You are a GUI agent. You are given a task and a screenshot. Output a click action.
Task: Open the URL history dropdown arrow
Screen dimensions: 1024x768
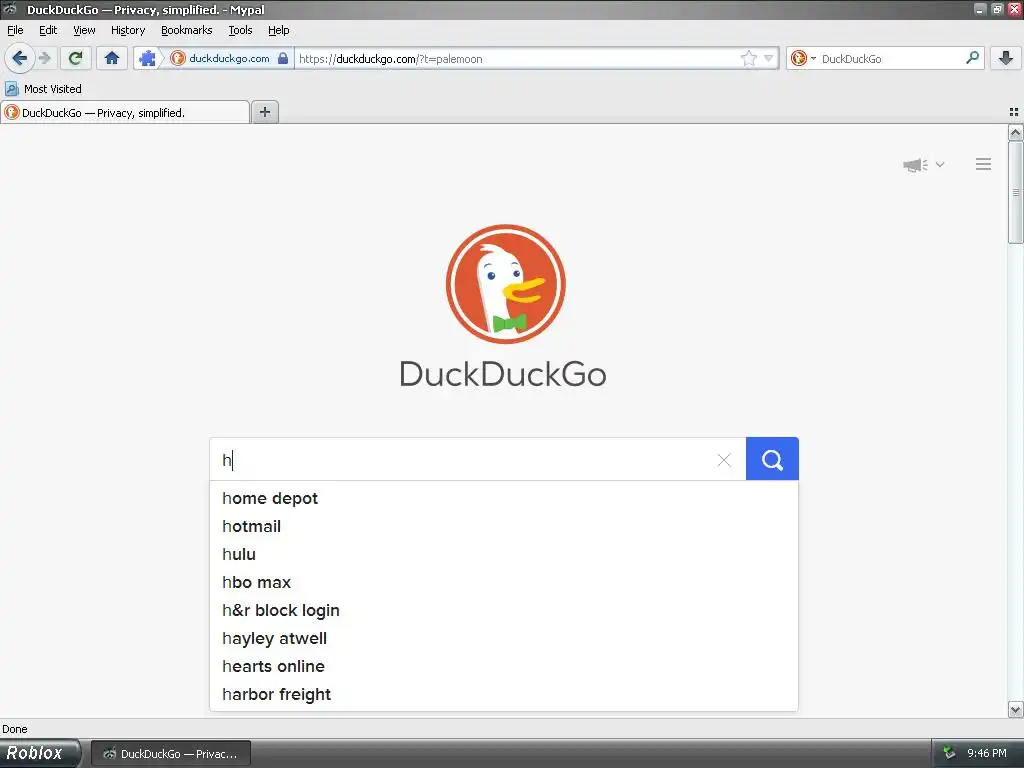point(769,58)
